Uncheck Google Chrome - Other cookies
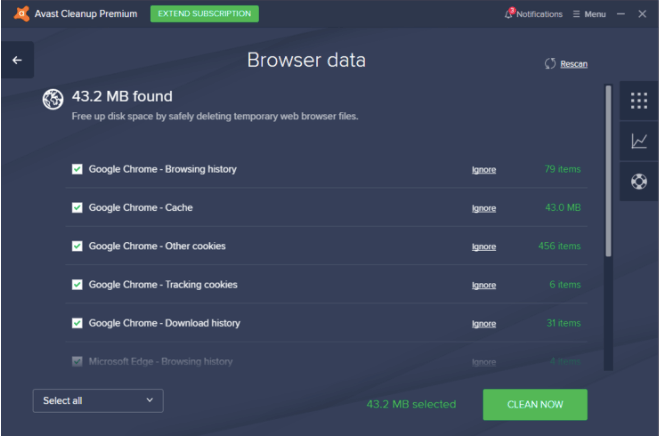 (x=77, y=246)
